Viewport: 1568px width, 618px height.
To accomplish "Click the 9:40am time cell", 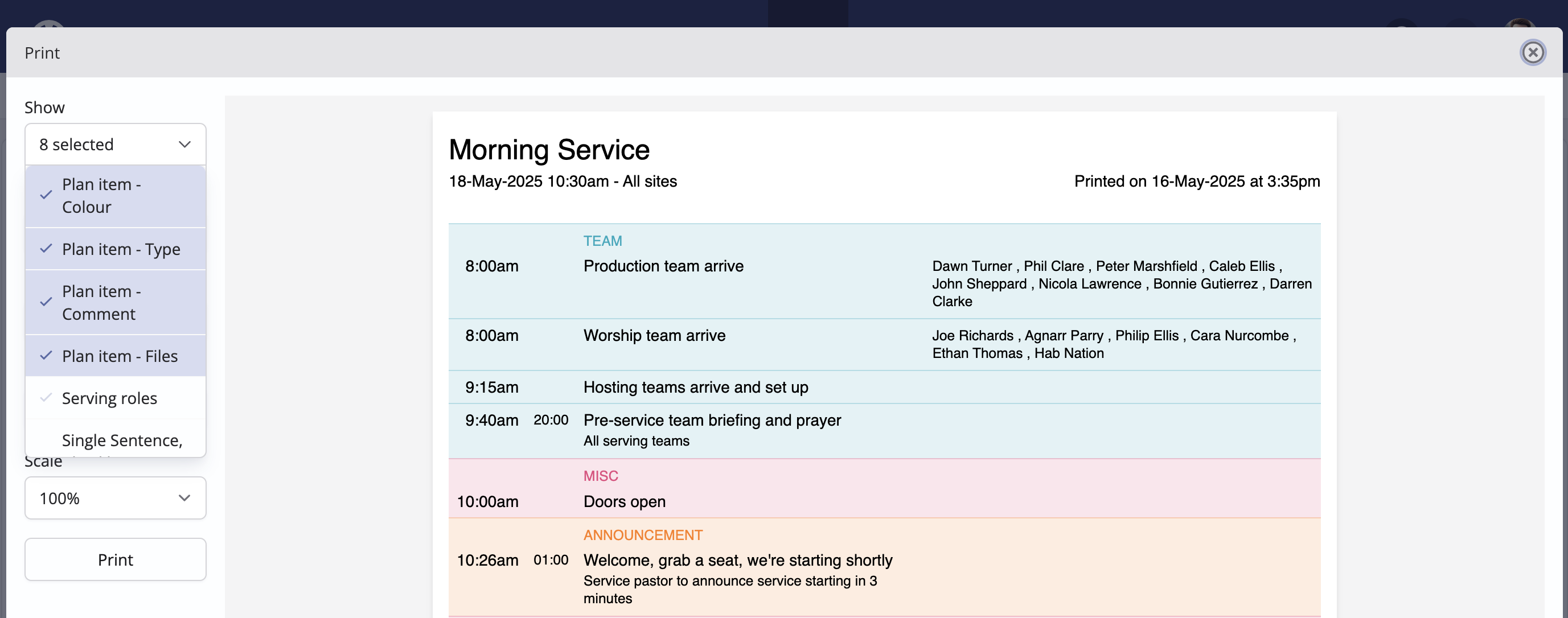I will pyautogui.click(x=492, y=420).
